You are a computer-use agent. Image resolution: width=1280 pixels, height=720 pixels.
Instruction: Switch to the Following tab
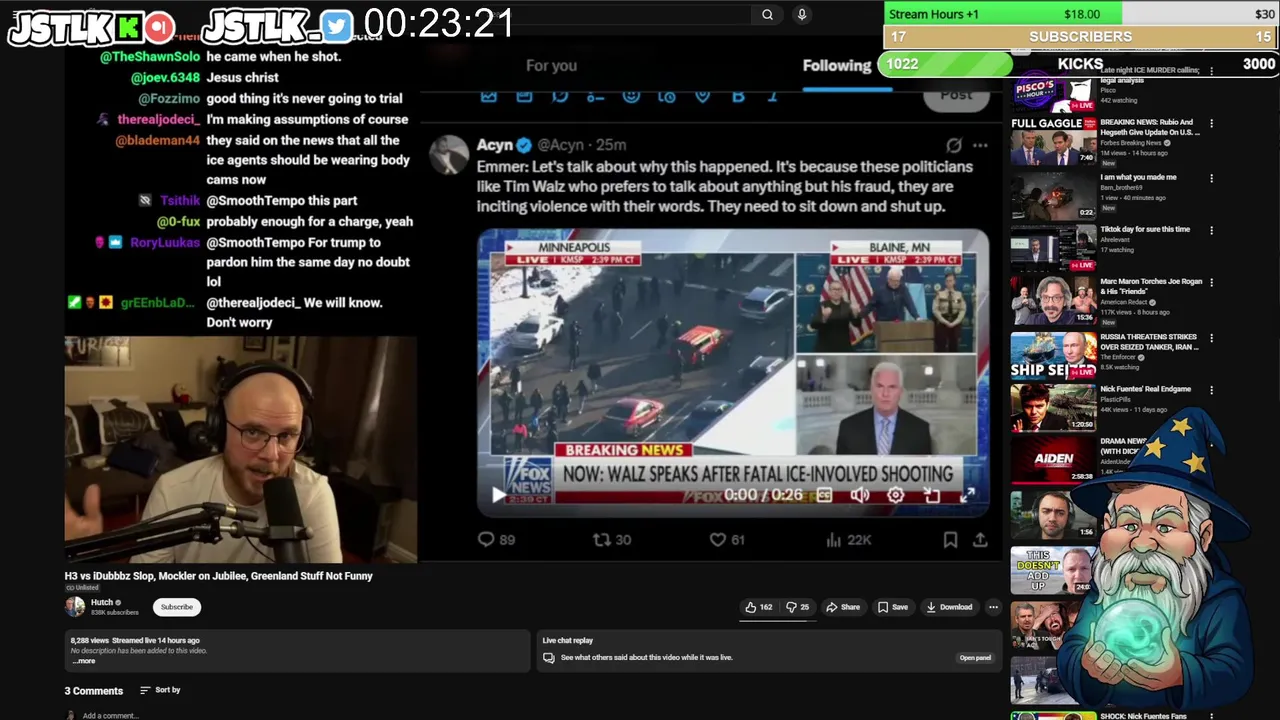(x=837, y=65)
